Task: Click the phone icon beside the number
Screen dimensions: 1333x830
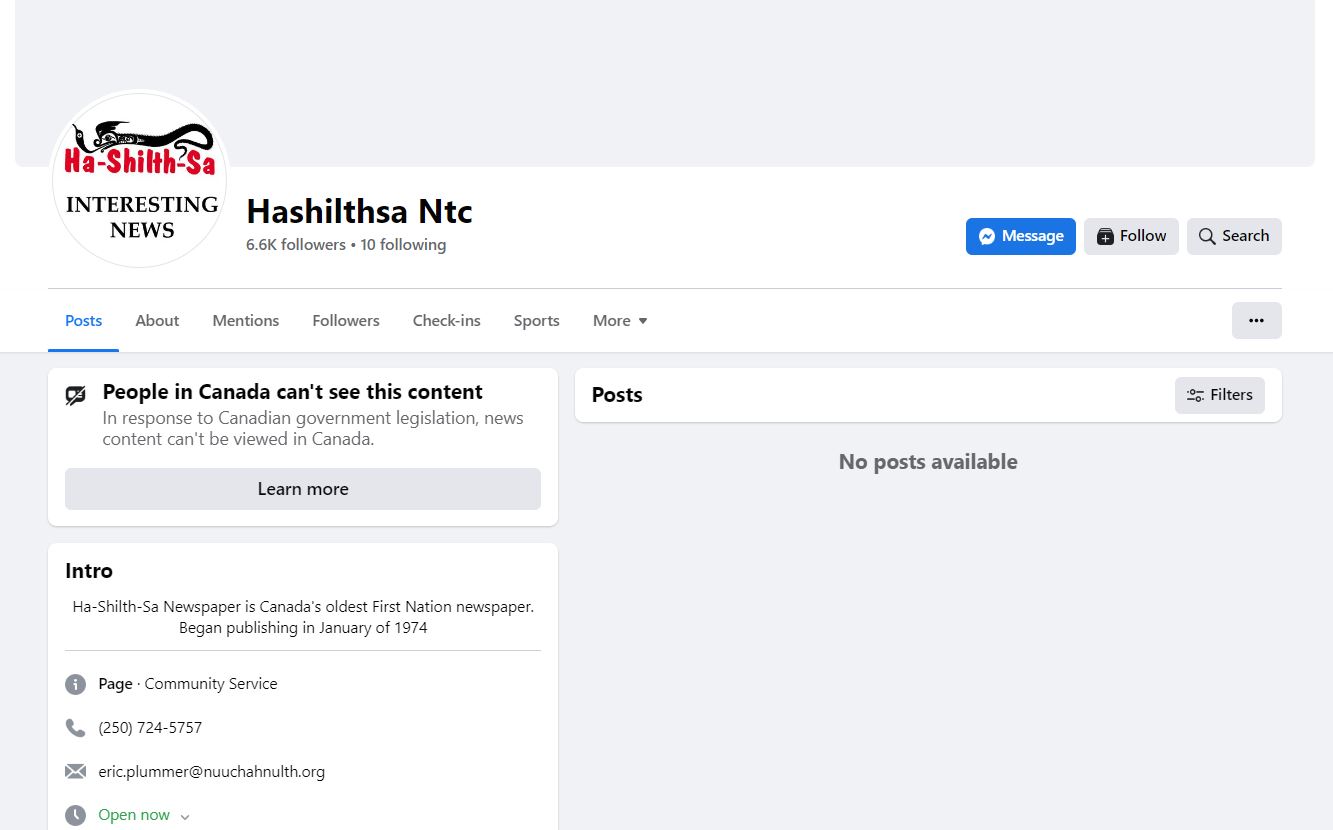Action: point(75,728)
